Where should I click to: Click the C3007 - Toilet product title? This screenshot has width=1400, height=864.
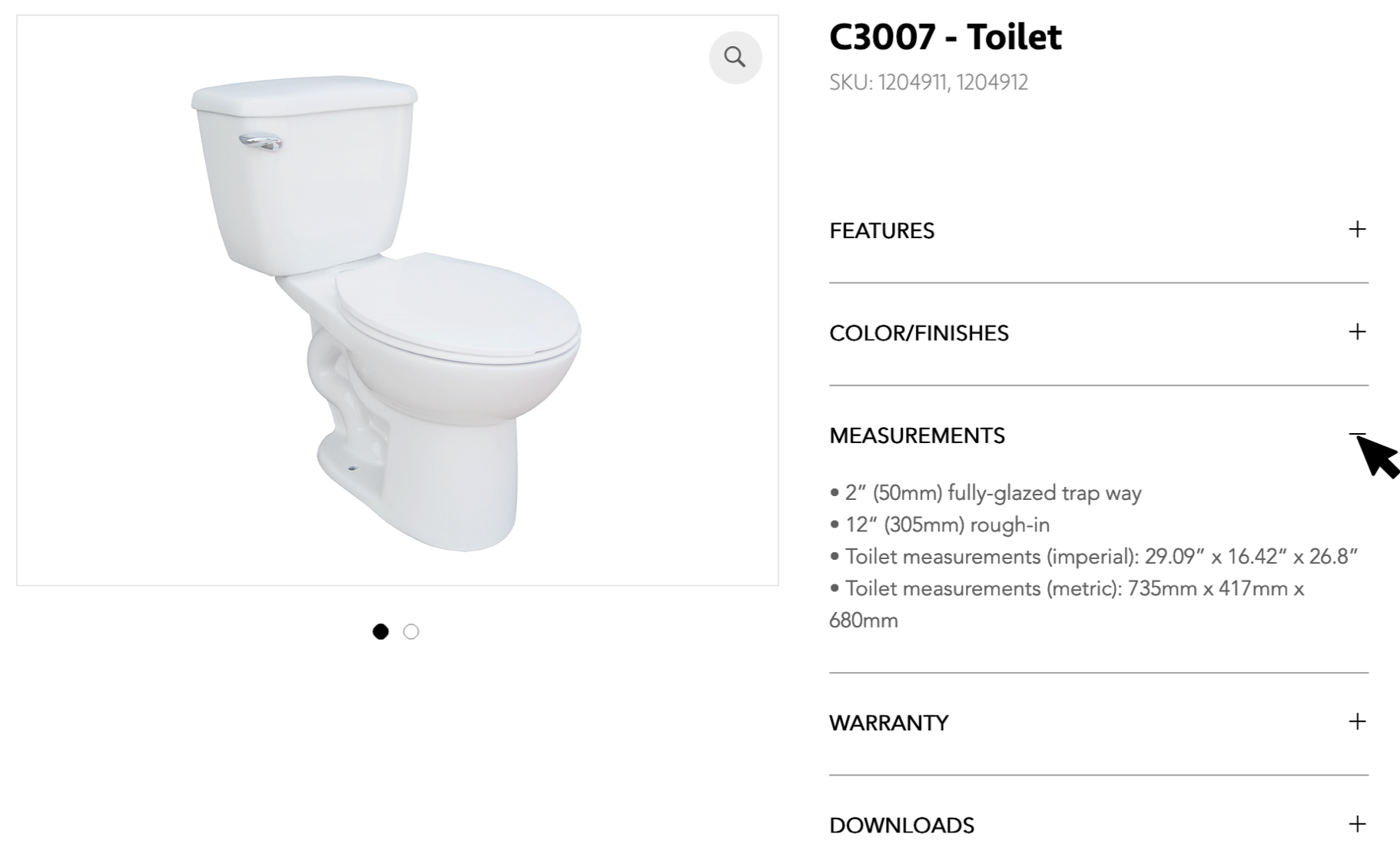[945, 37]
